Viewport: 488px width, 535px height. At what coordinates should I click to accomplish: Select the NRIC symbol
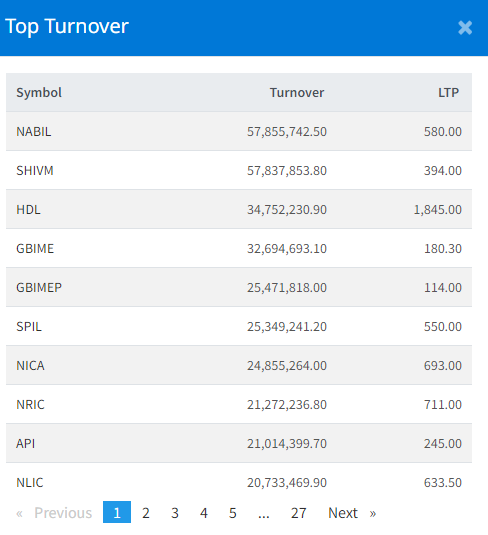30,404
